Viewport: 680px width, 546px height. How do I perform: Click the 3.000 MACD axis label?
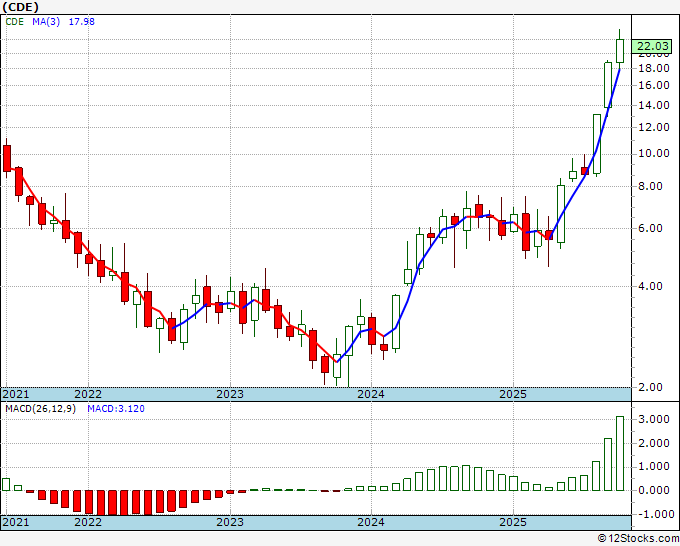point(654,419)
